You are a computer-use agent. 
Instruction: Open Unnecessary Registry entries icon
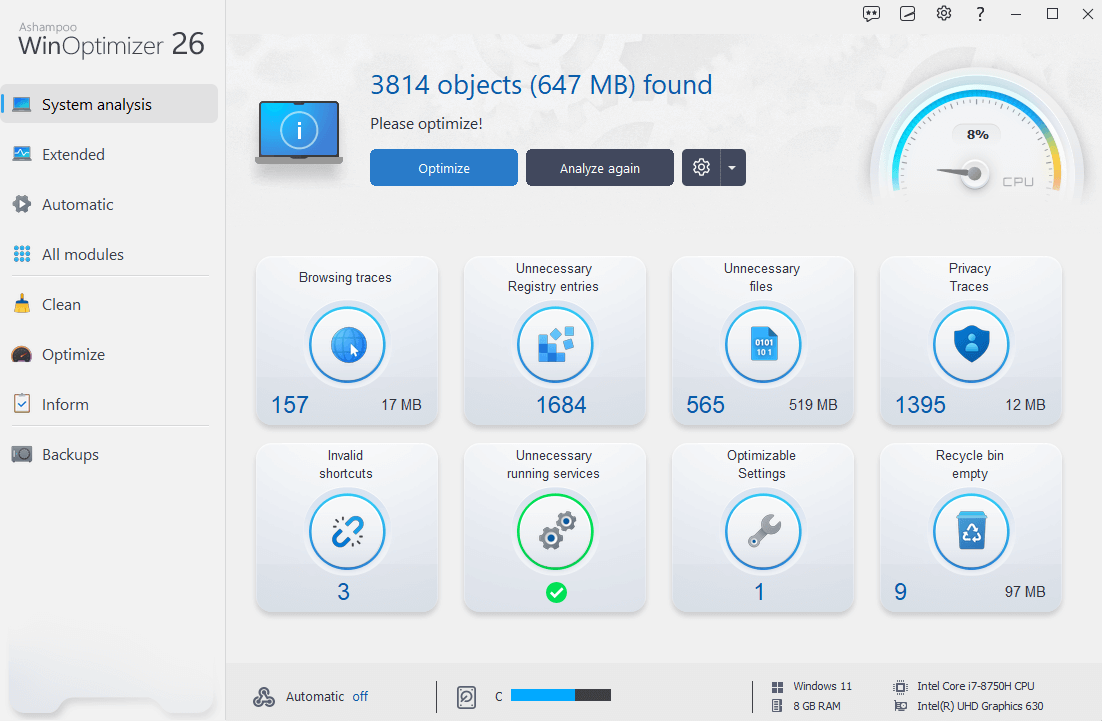[555, 344]
